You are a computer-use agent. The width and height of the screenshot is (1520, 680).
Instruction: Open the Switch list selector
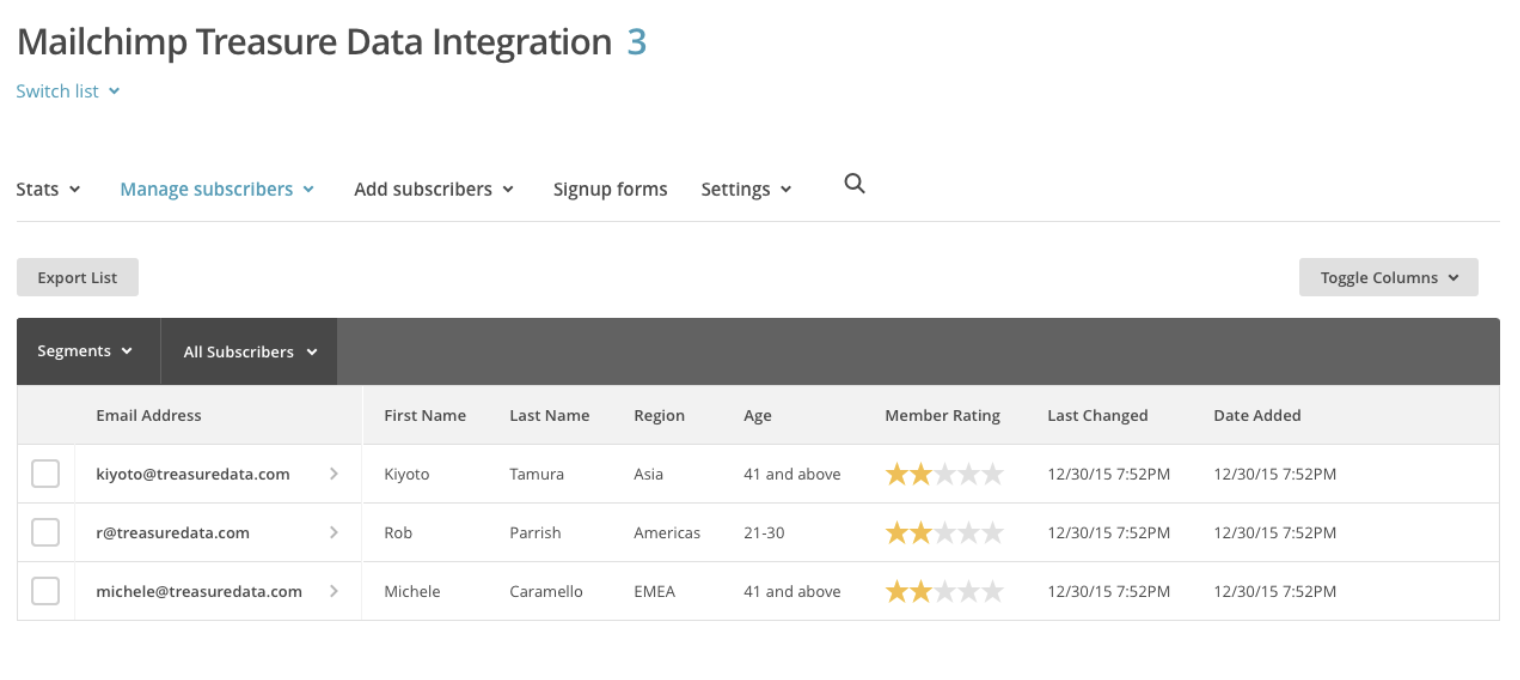tap(68, 91)
